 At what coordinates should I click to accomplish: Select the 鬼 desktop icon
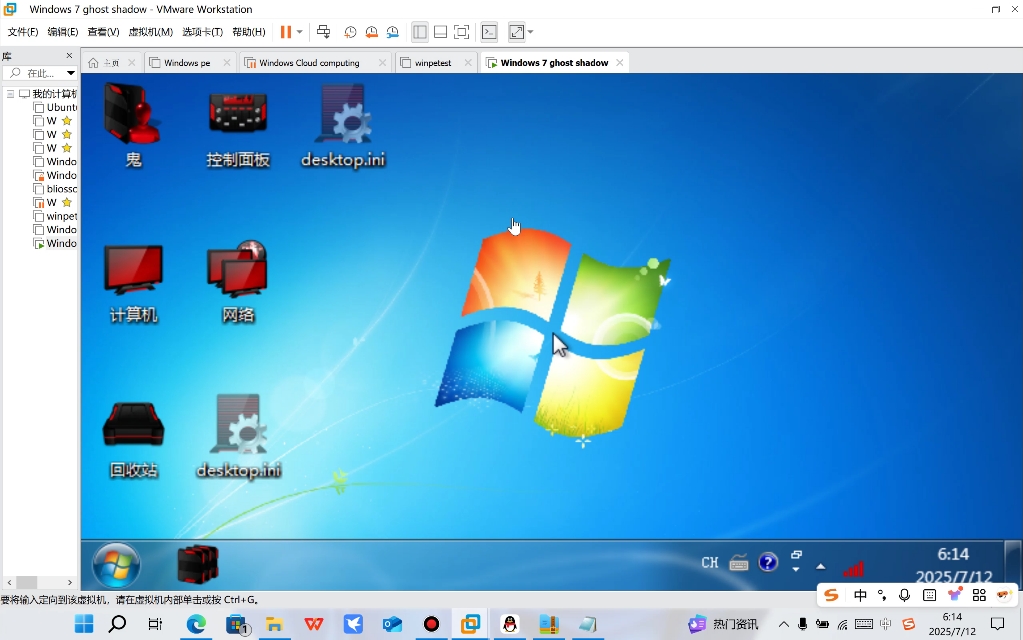[x=132, y=125]
